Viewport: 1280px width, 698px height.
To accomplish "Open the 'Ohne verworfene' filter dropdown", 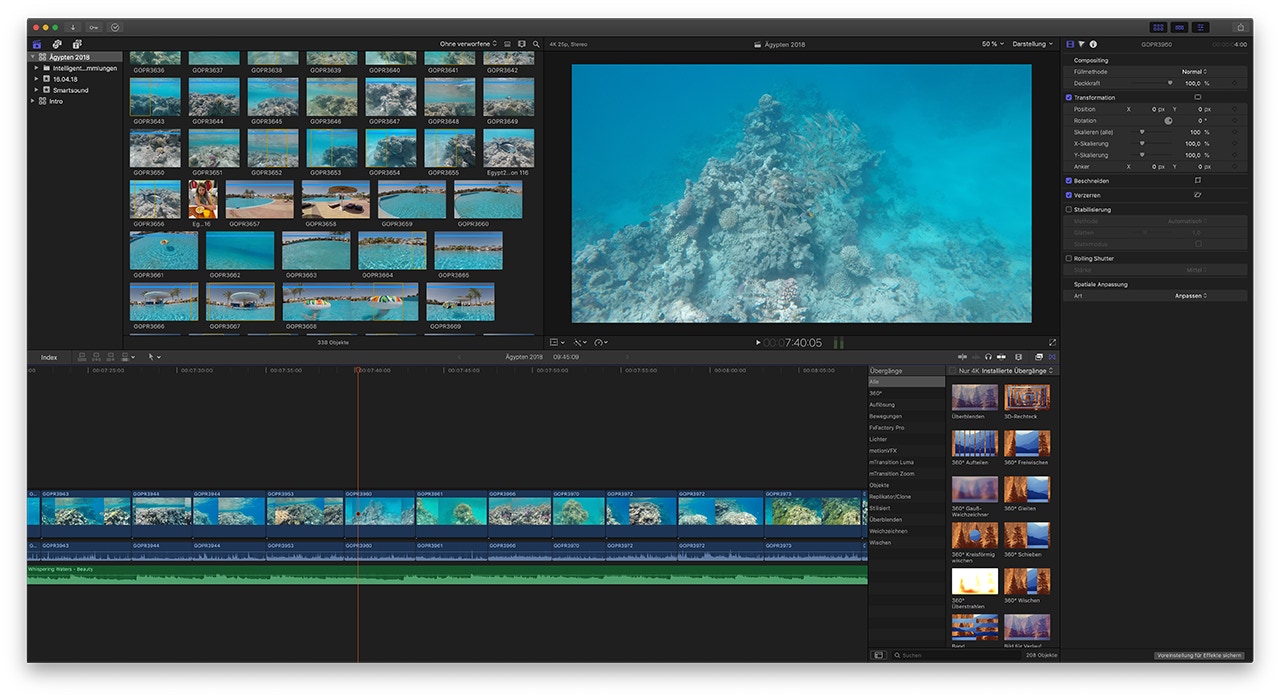I will click(468, 44).
